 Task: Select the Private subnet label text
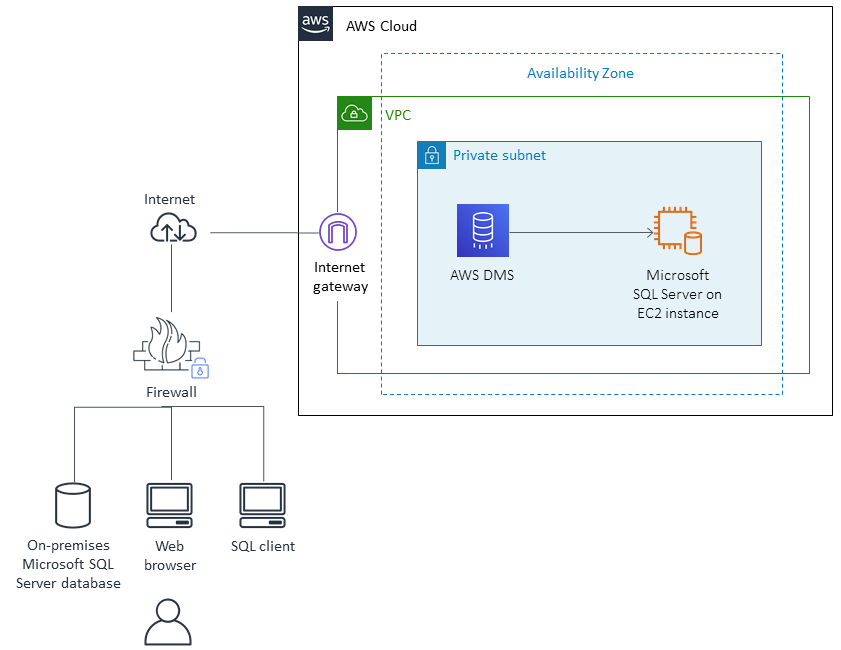coord(498,155)
